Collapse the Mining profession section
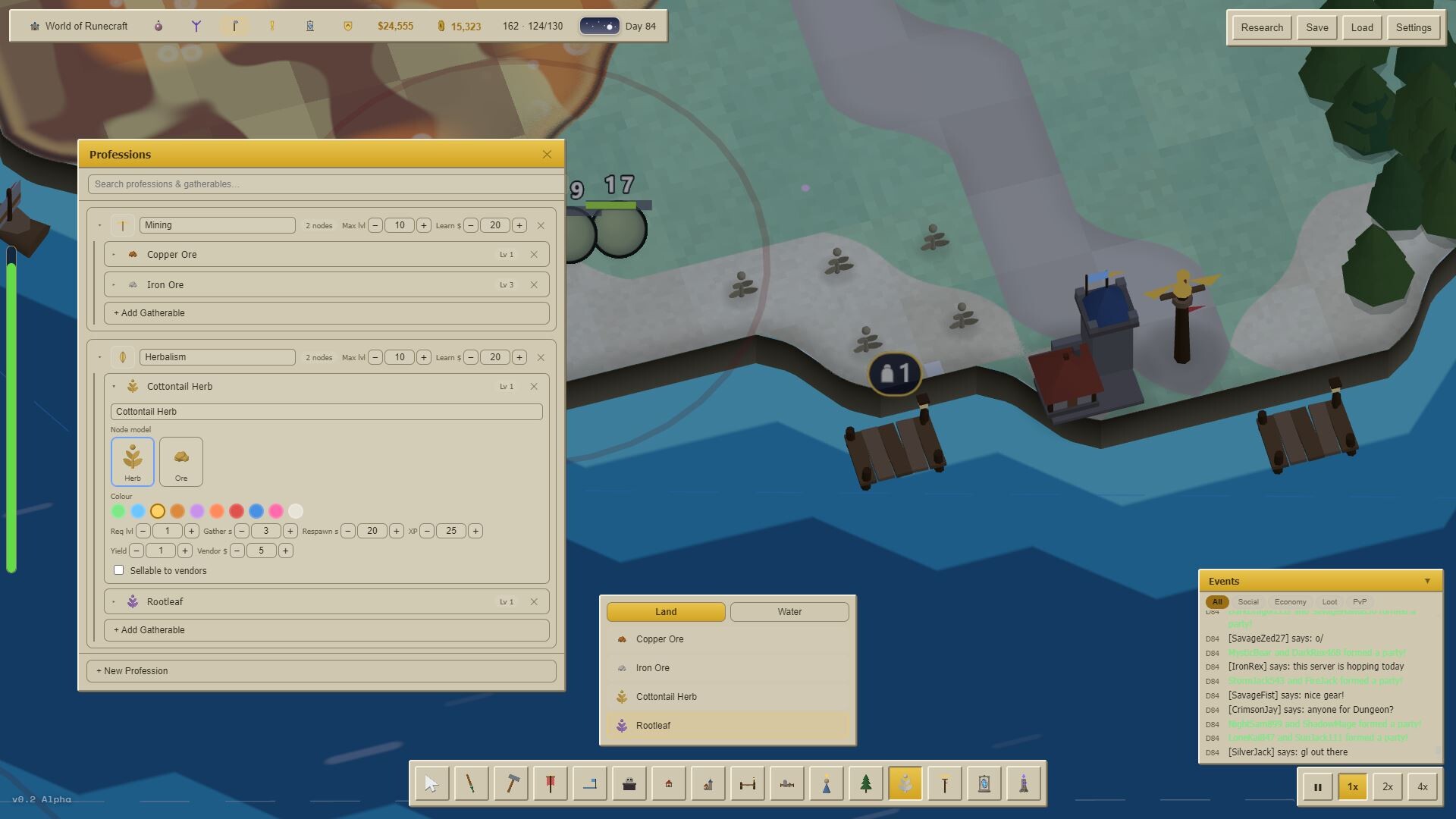This screenshot has width=1456, height=819. (99, 225)
